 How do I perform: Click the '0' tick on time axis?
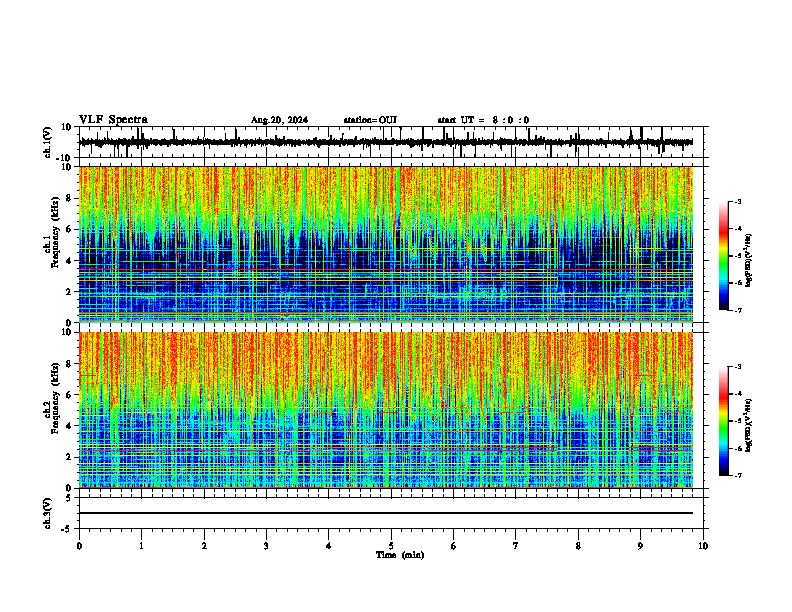79,546
